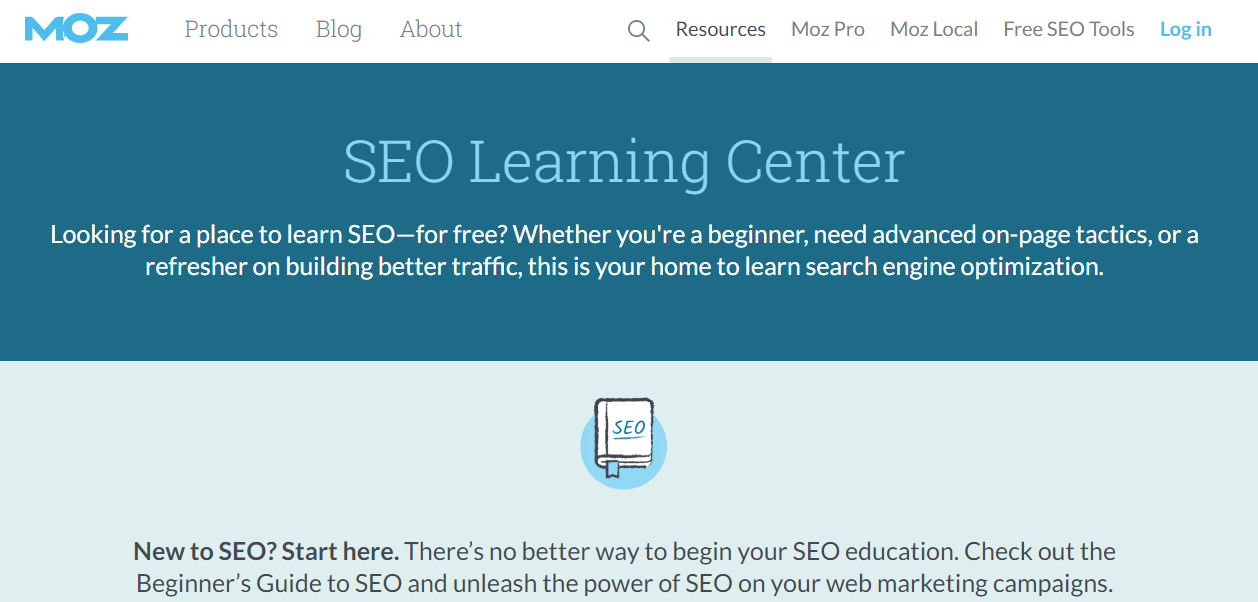Open the search magnifier icon
The image size is (1258, 602).
638,30
